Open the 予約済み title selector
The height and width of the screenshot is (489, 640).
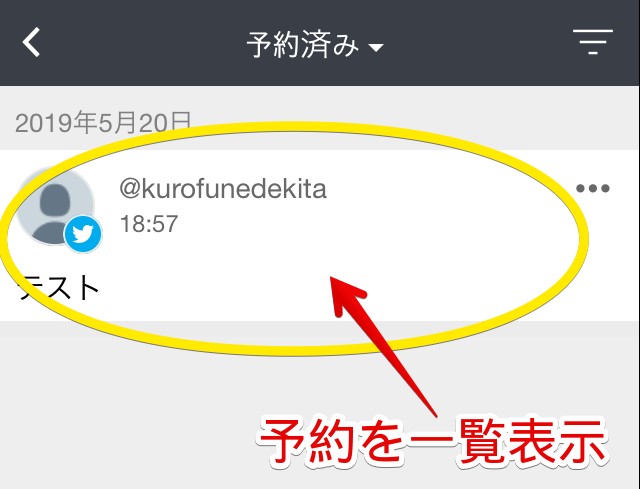click(315, 44)
